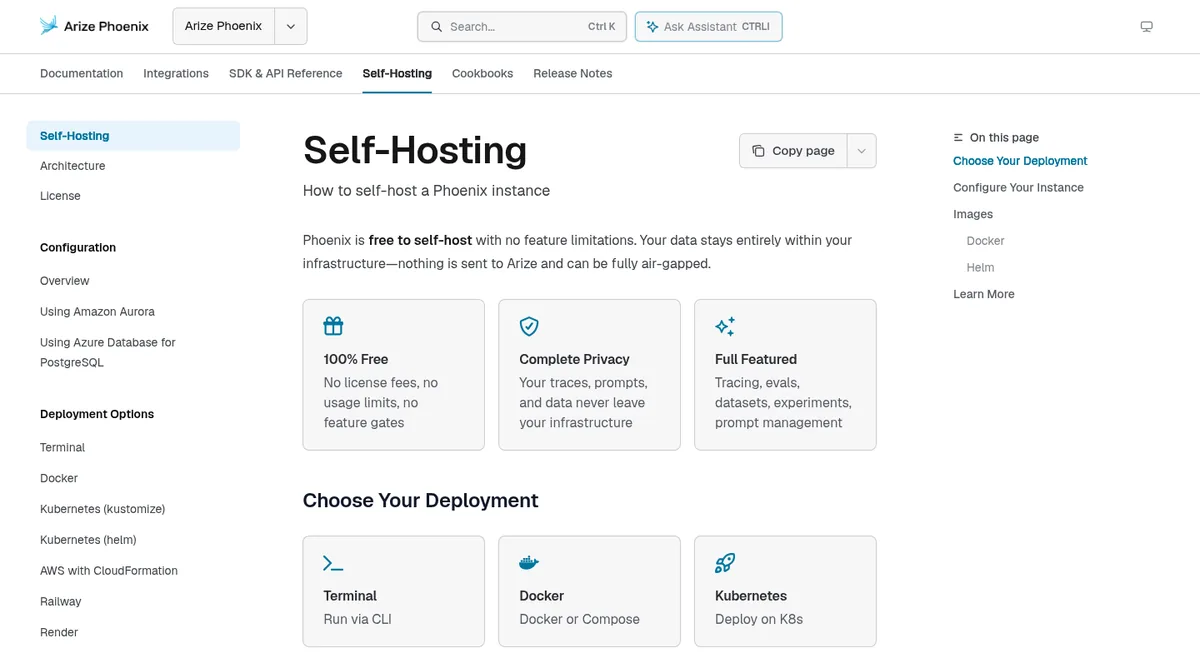Viewport: 1200px width, 658px height.
Task: Open Using Amazon Aurora sidebar page
Action: [x=97, y=312]
